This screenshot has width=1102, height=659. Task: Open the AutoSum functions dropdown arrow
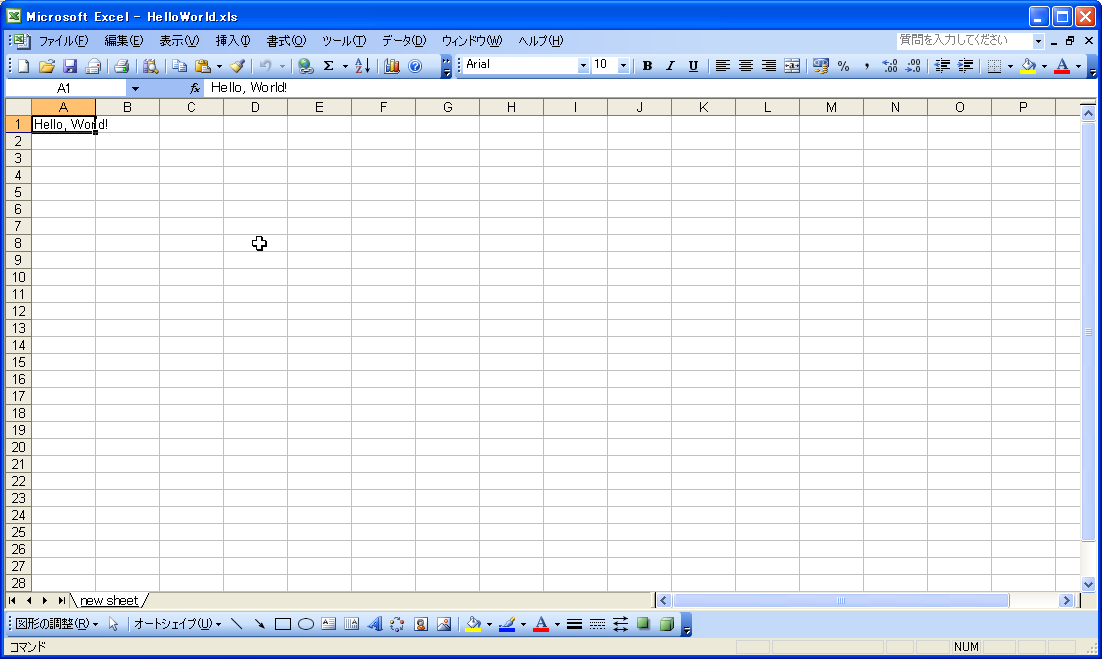point(345,66)
